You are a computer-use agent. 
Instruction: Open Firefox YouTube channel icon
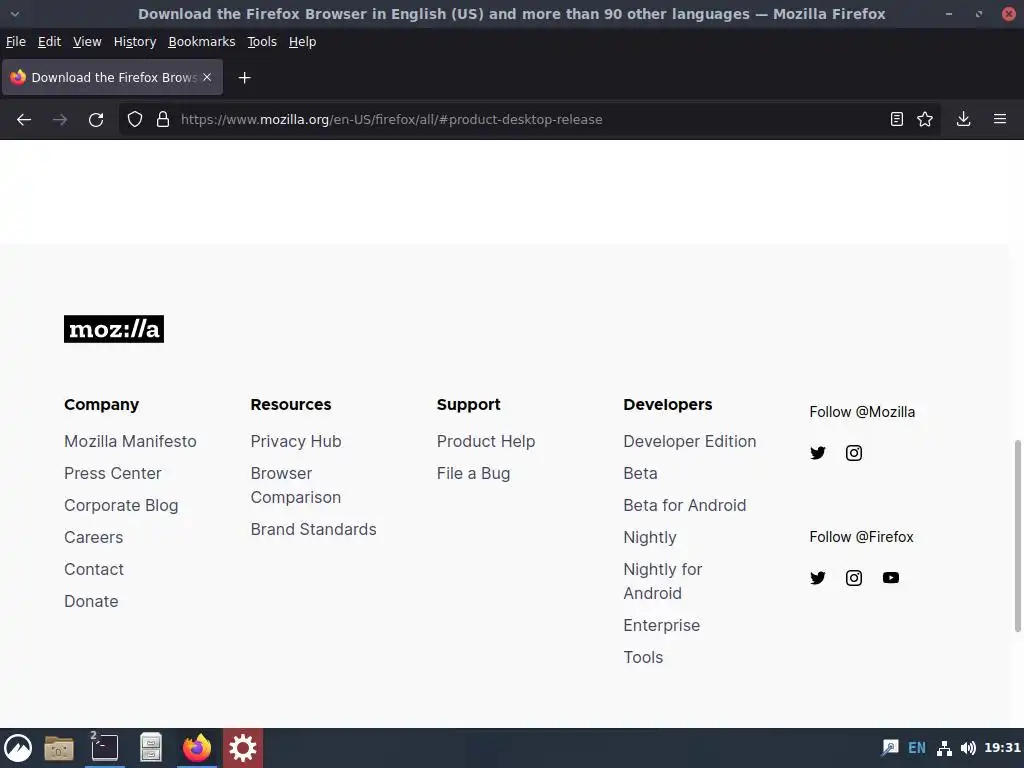pos(891,577)
